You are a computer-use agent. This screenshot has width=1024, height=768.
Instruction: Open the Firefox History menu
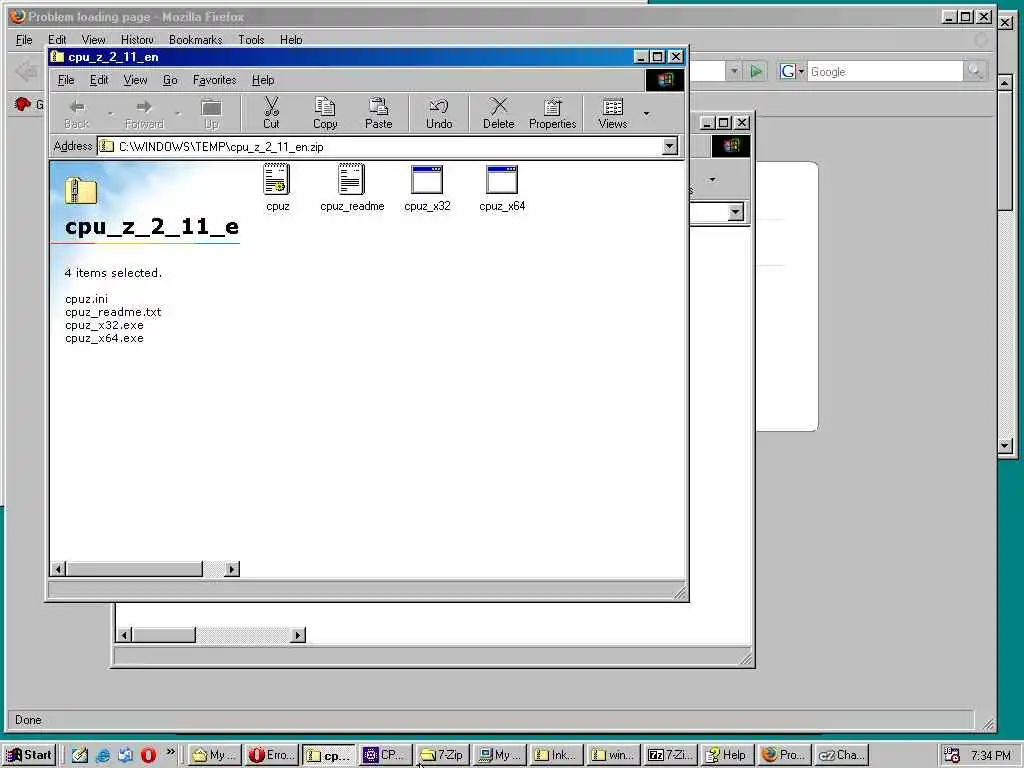pyautogui.click(x=137, y=40)
